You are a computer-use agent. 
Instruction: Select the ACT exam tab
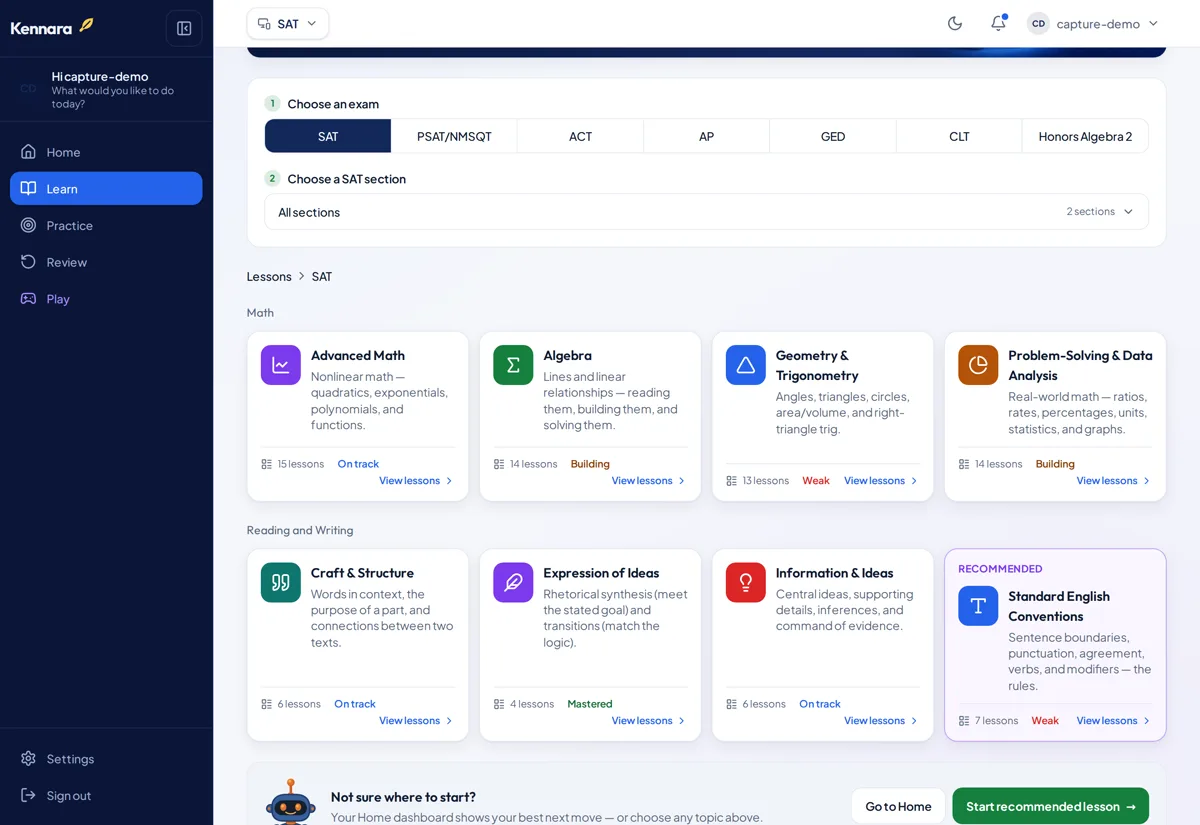580,136
